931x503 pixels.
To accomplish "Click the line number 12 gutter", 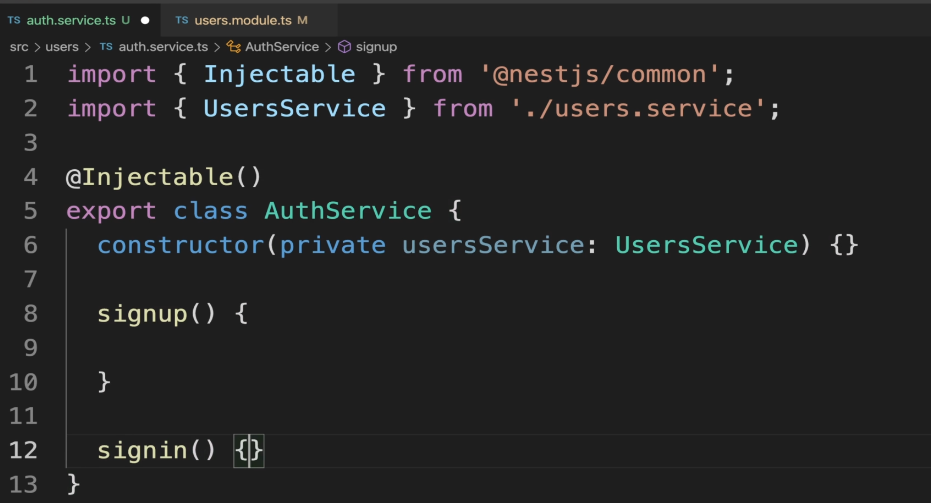I will coord(24,450).
